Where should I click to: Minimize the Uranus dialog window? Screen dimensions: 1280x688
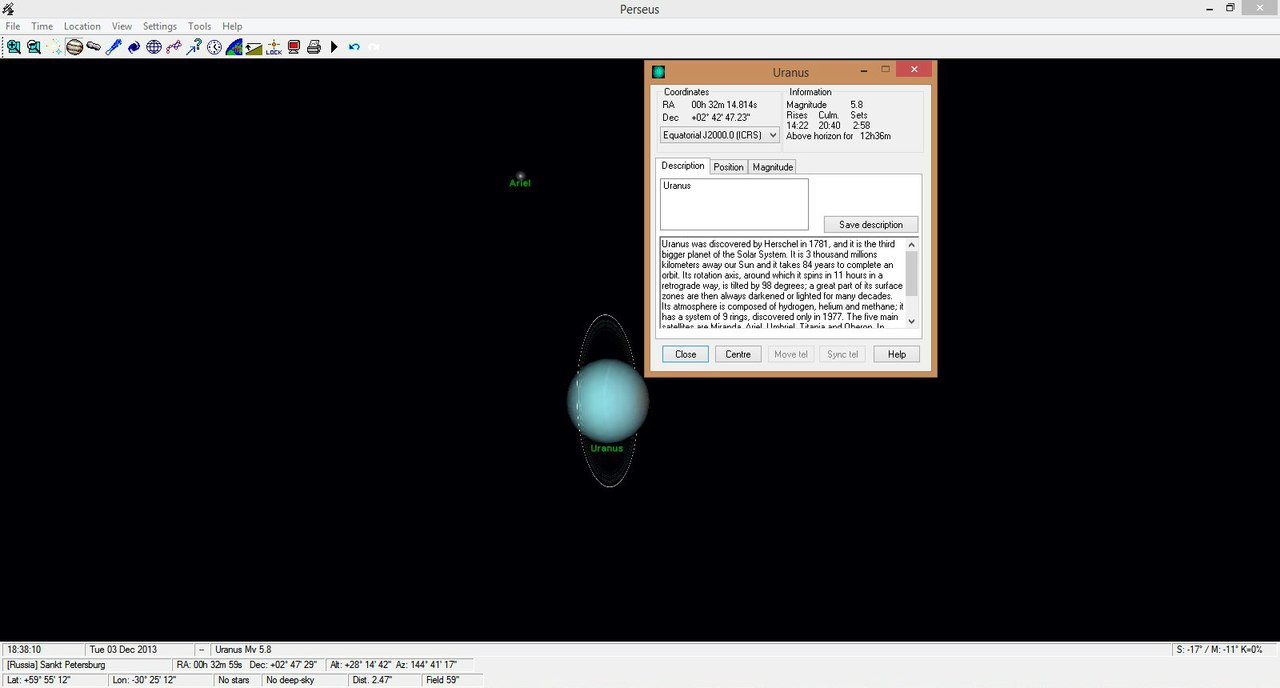coord(865,70)
